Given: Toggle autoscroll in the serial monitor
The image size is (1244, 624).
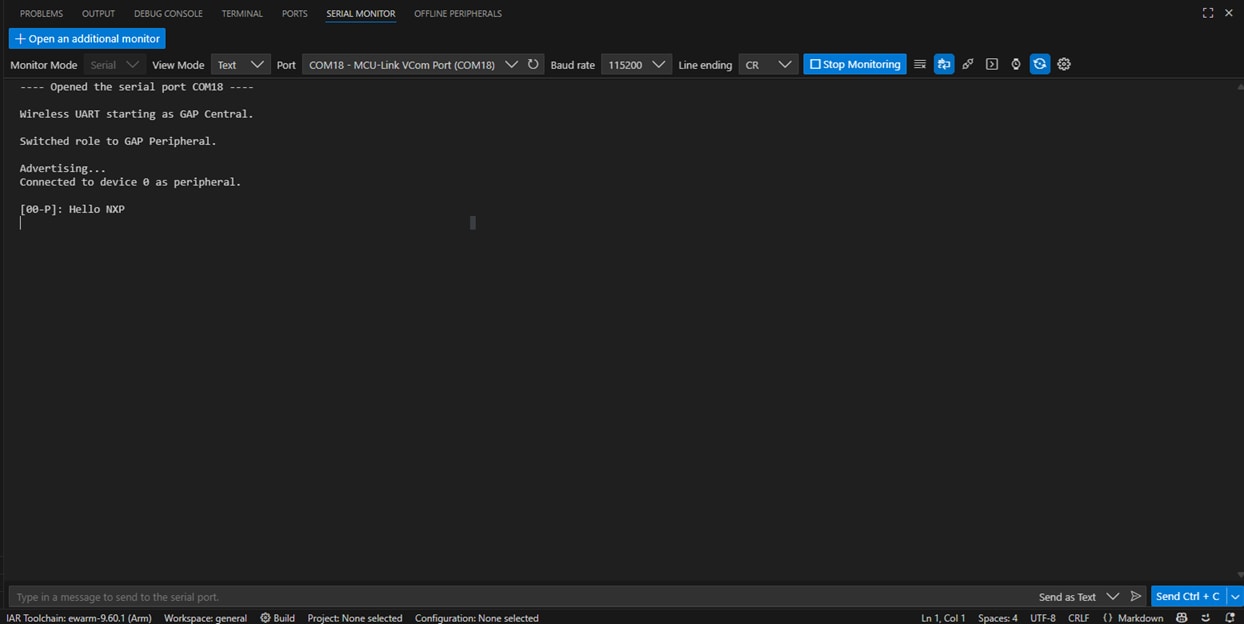Looking at the screenshot, I should [944, 64].
